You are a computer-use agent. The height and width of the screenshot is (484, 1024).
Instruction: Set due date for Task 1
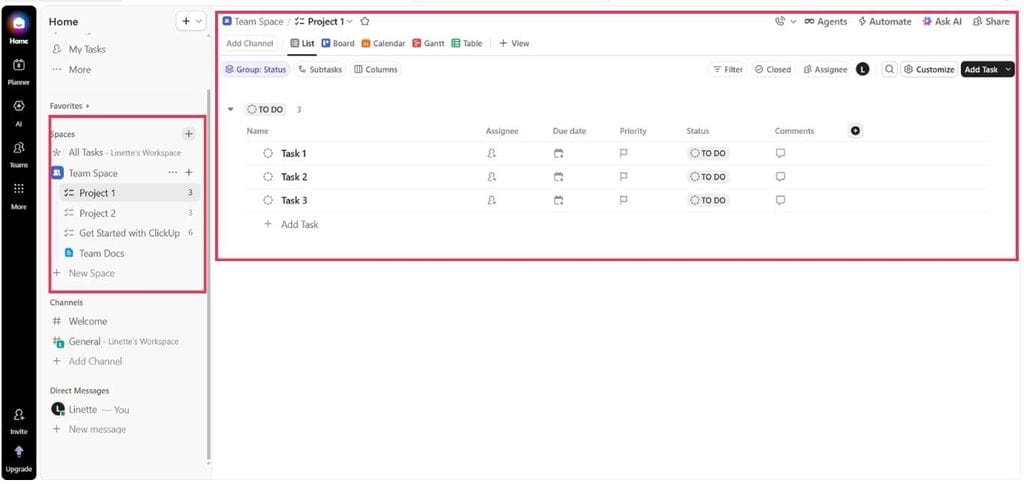click(x=558, y=153)
